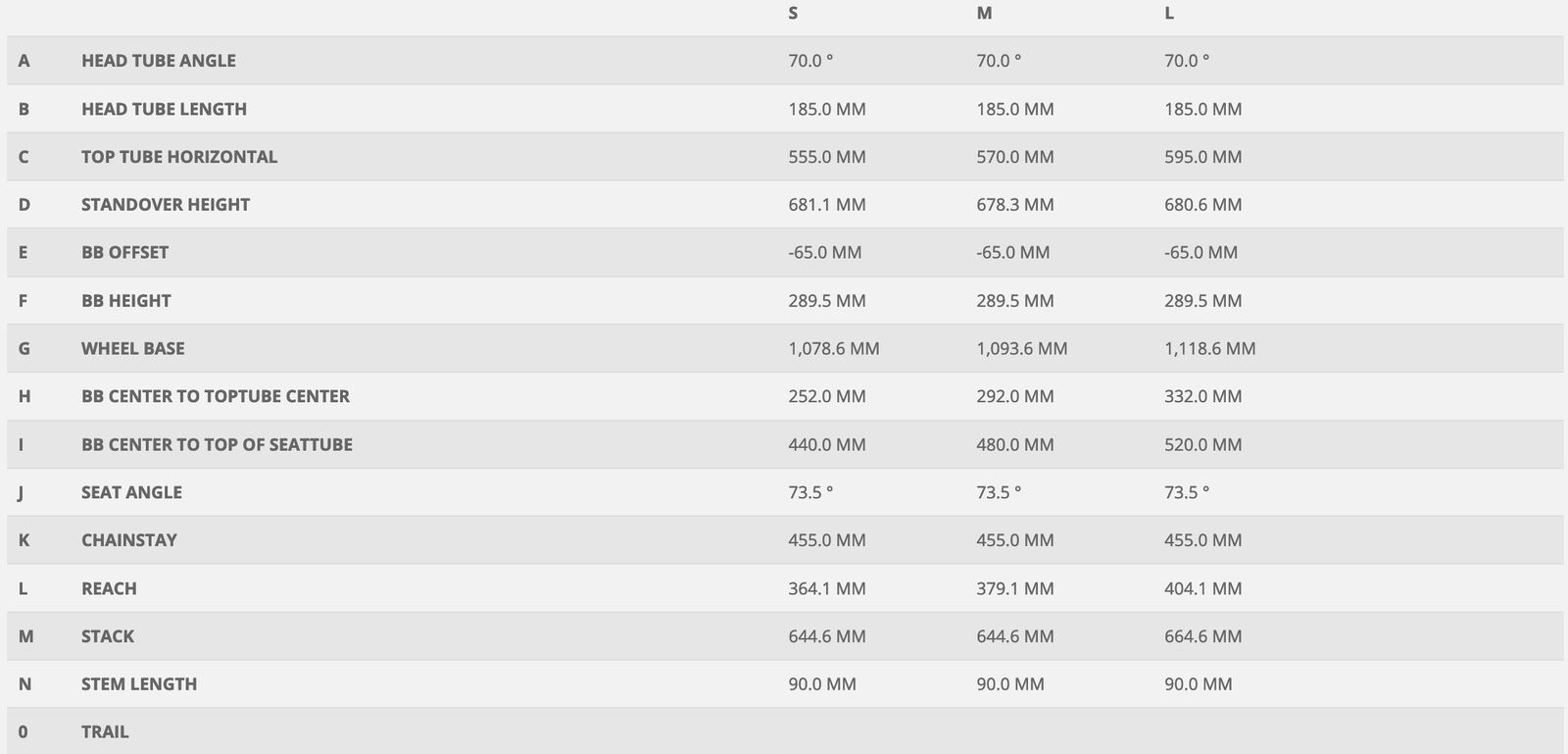This screenshot has width=1568, height=754.
Task: Click the 480.0 MM seattube value
Action: click(1014, 445)
